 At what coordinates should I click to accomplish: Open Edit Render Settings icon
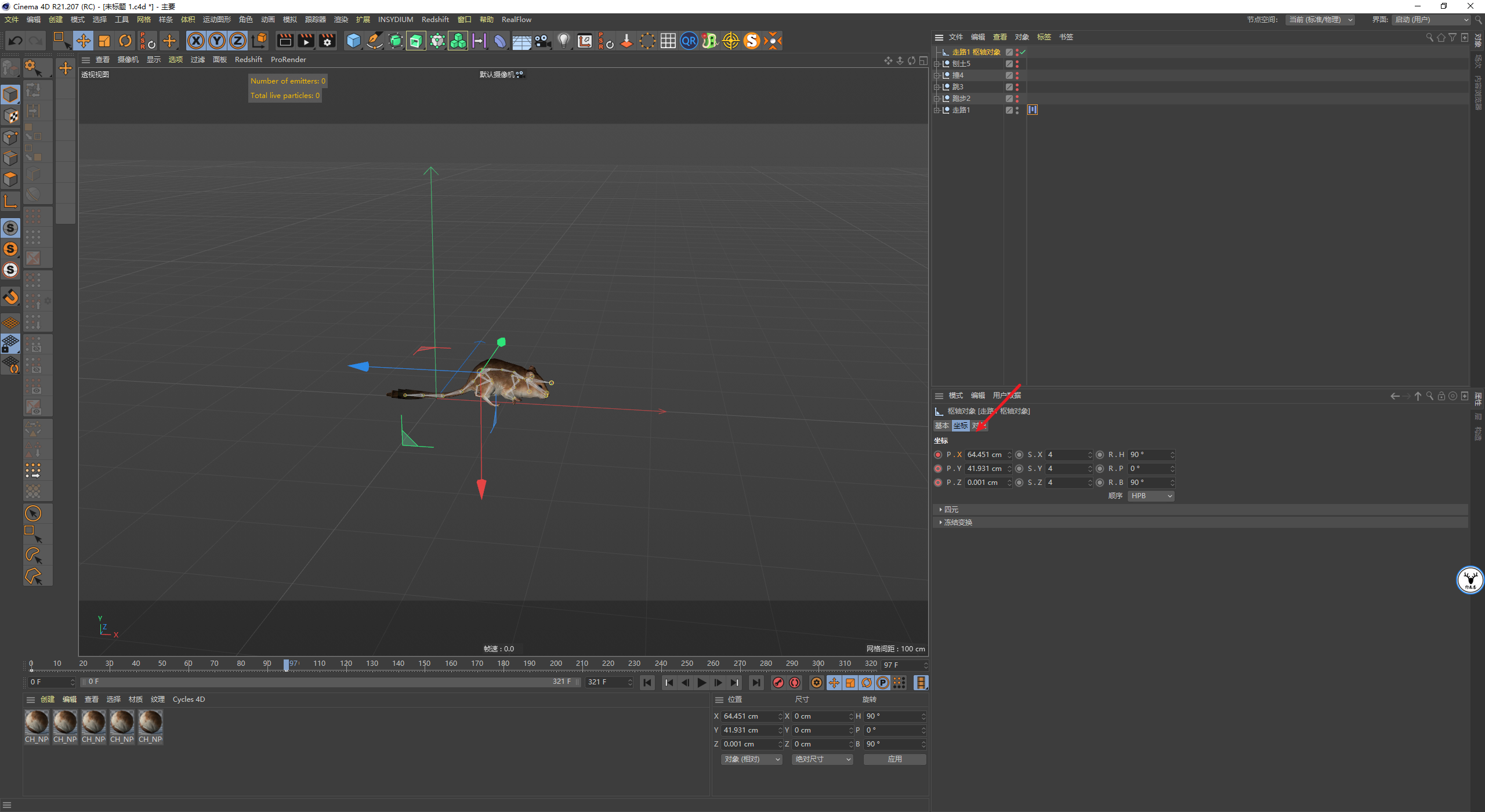327,41
